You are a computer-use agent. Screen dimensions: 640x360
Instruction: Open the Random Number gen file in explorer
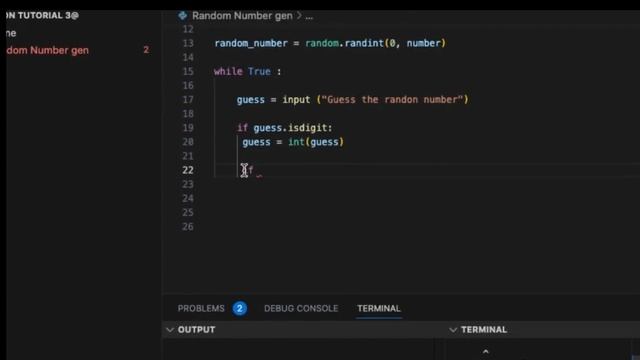[47, 50]
